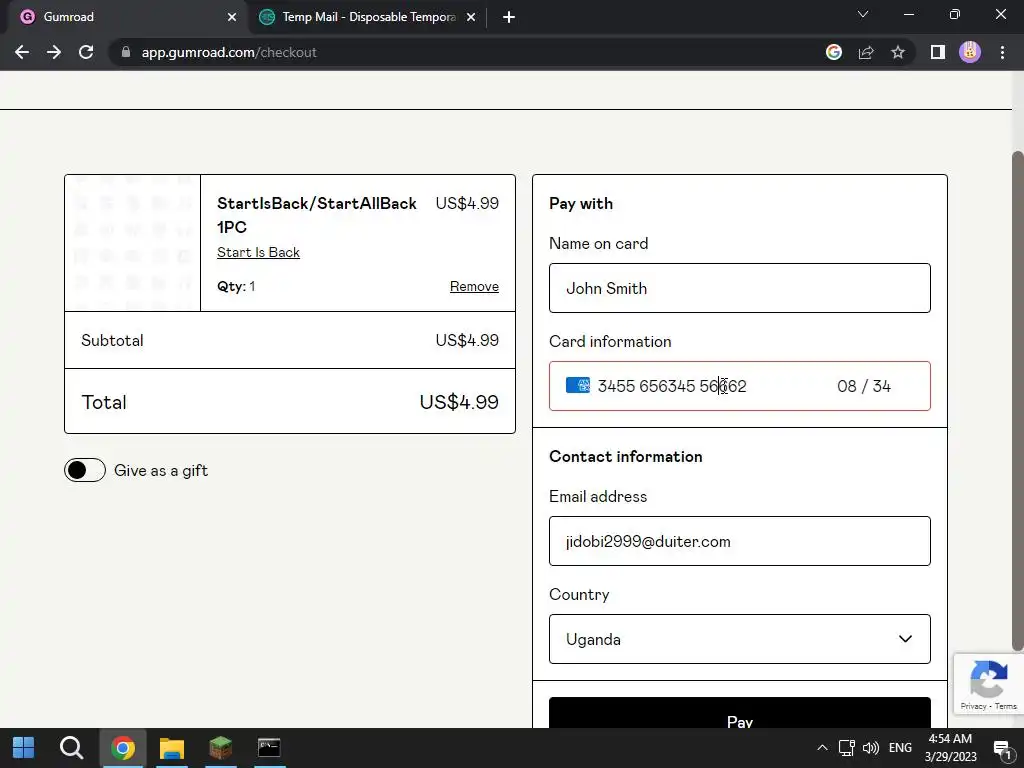Click the card brand icon
The height and width of the screenshot is (768, 1024).
click(x=577, y=385)
